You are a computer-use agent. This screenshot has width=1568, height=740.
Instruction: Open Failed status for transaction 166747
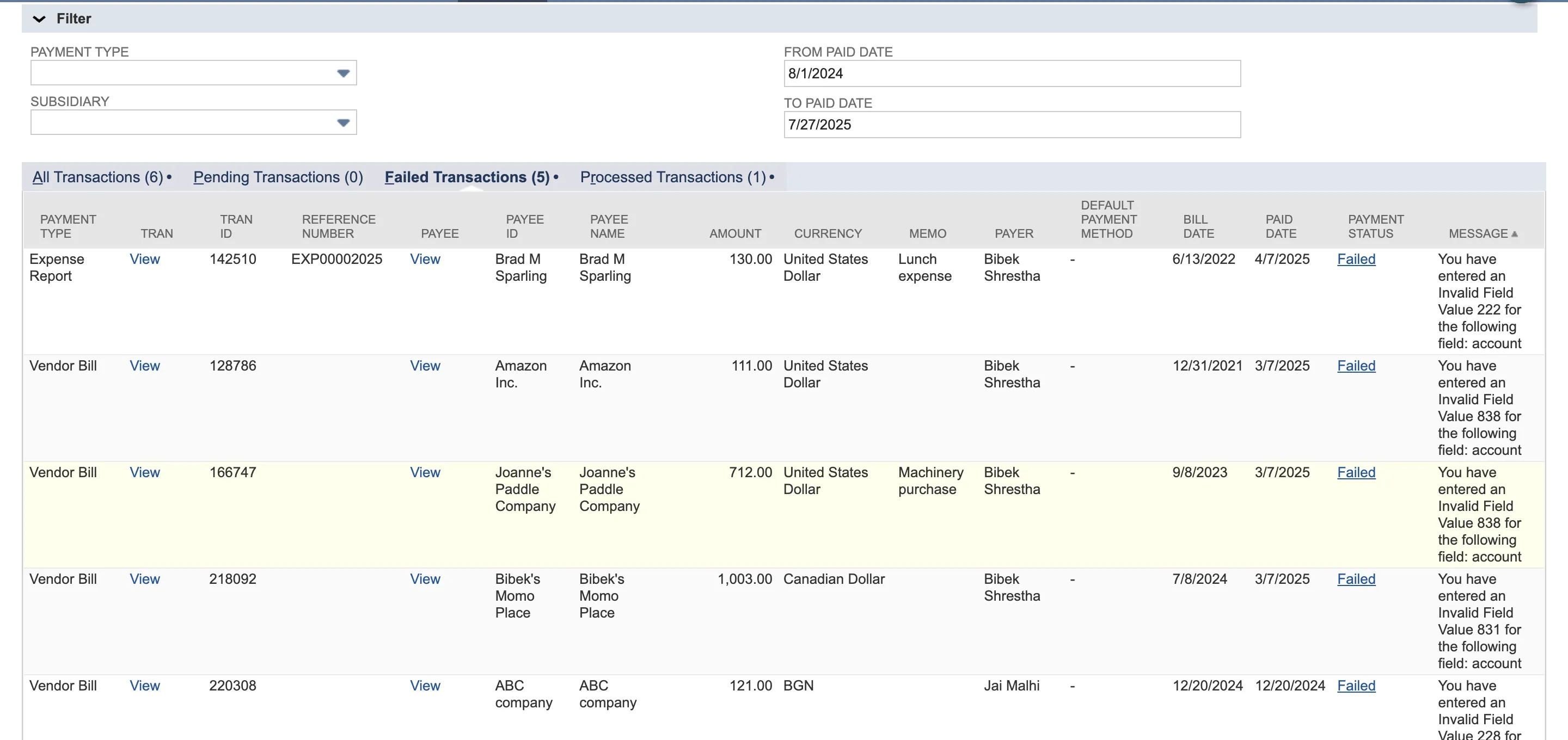point(1356,472)
